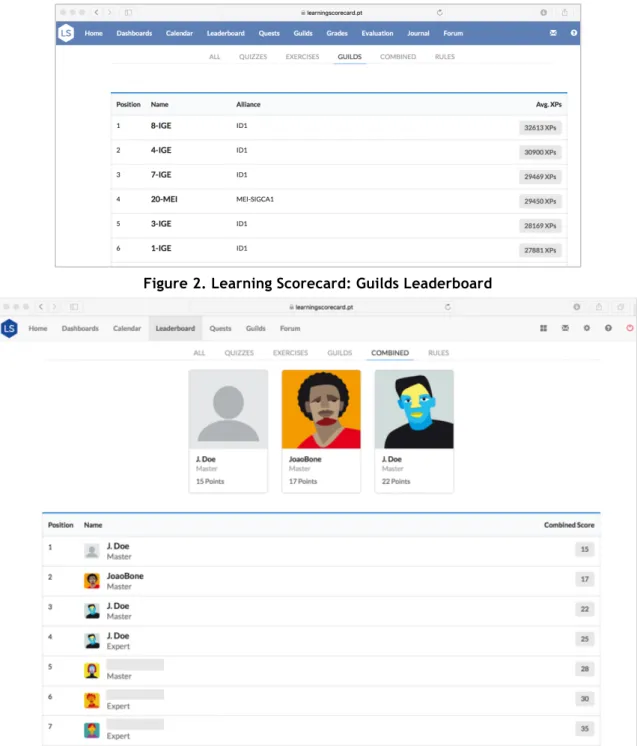637x746 pixels.
Task: Select the QUIZZES tab in the upper Guilds window
Action: pyautogui.click(x=253, y=57)
